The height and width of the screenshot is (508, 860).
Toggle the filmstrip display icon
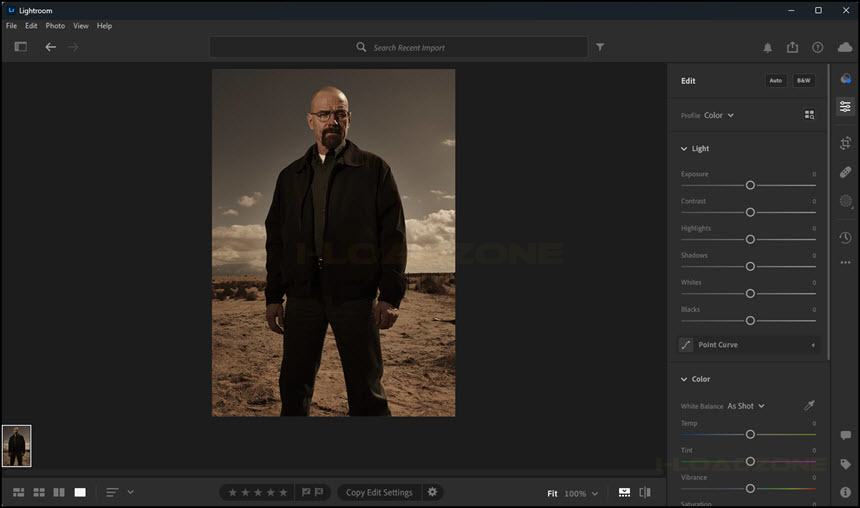pyautogui.click(x=624, y=492)
